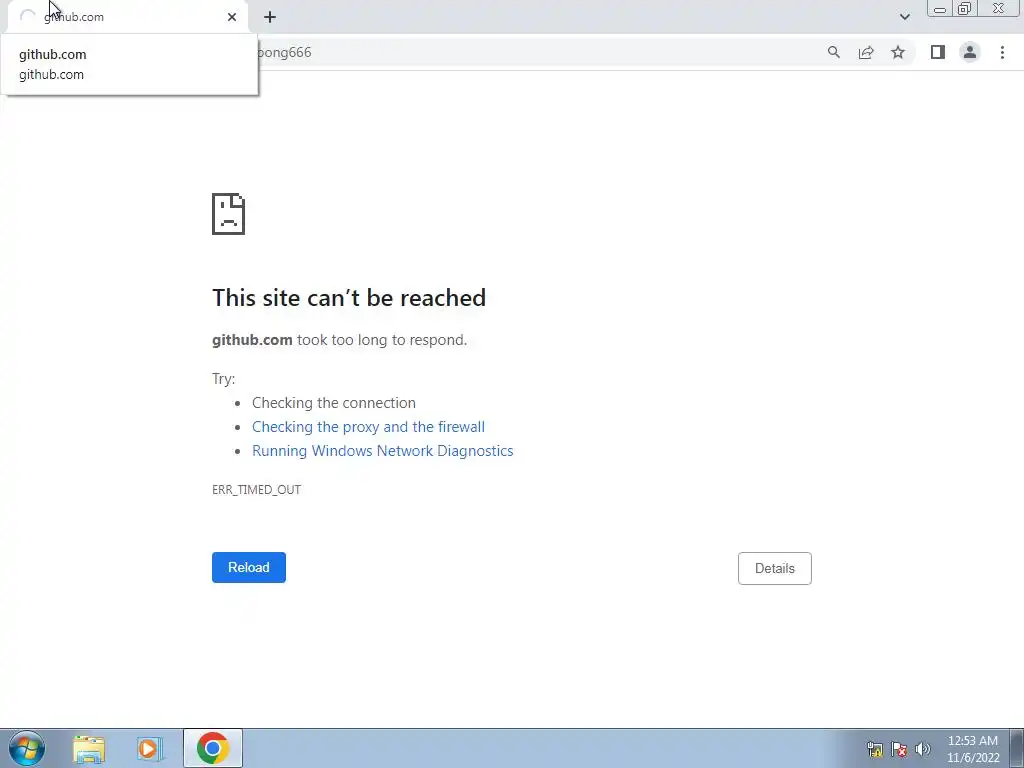Click the Chrome taskbar icon
Screen dimensions: 1024x768
point(213,748)
